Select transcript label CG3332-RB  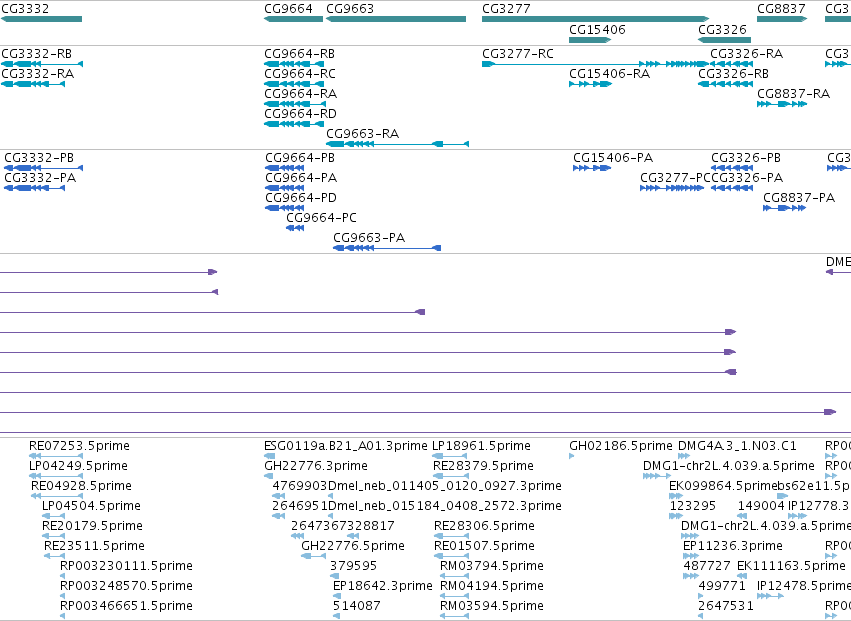tap(36, 54)
